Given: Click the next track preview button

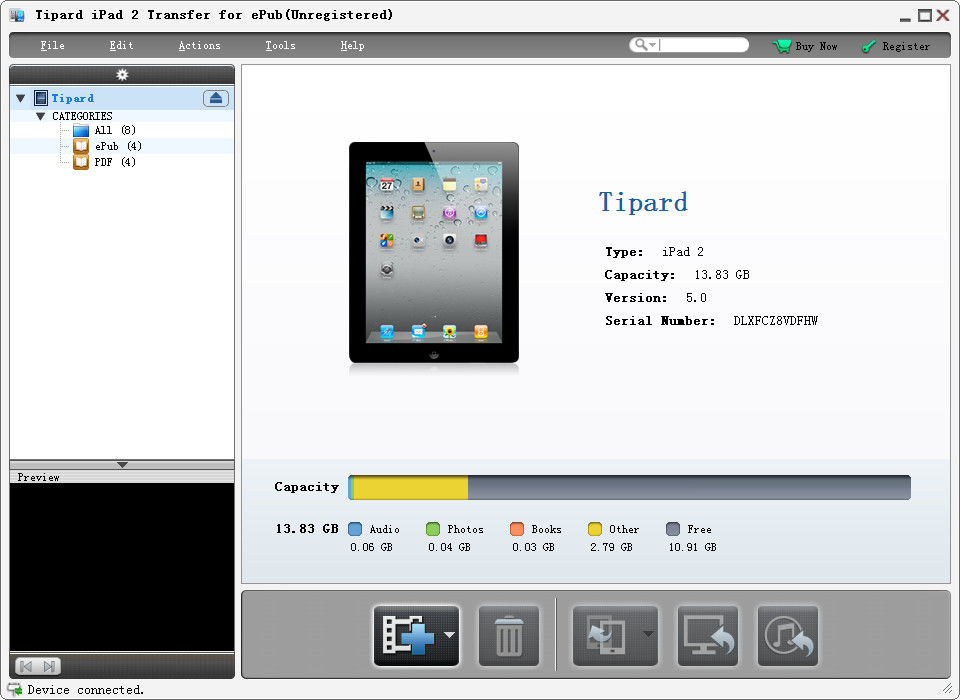Looking at the screenshot, I should 49,666.
